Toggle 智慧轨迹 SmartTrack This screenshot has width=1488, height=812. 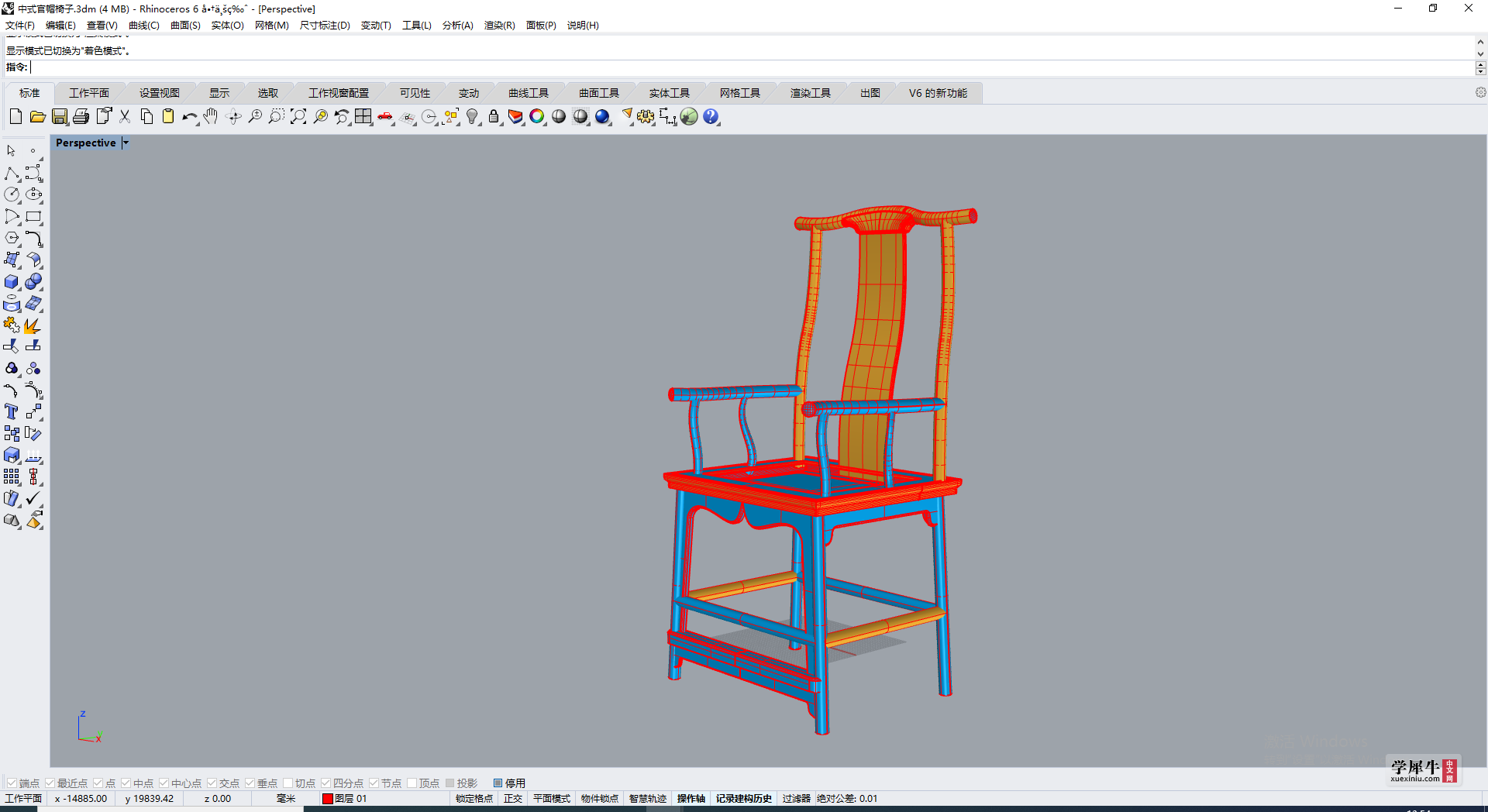point(648,799)
